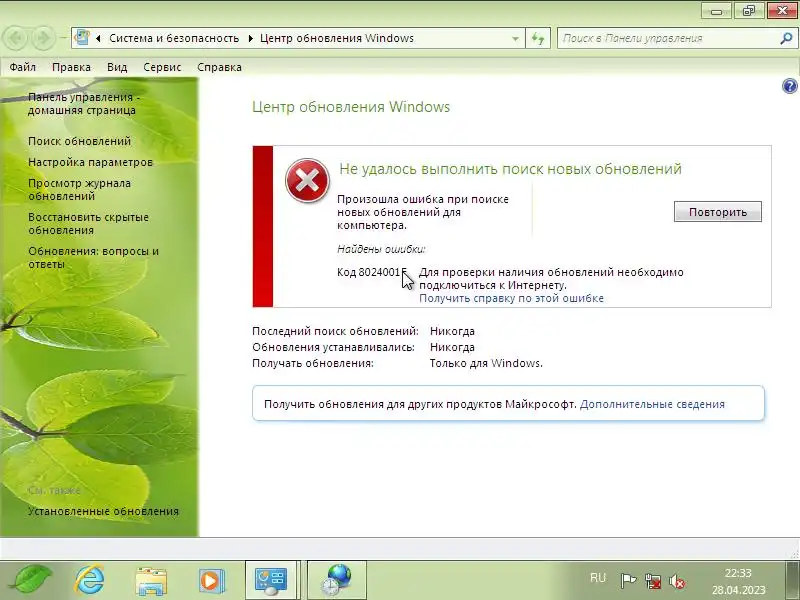The width and height of the screenshot is (800, 600).
Task: Expand arrow before 'Центр обновления Windows' breadcrumb
Action: coord(251,38)
